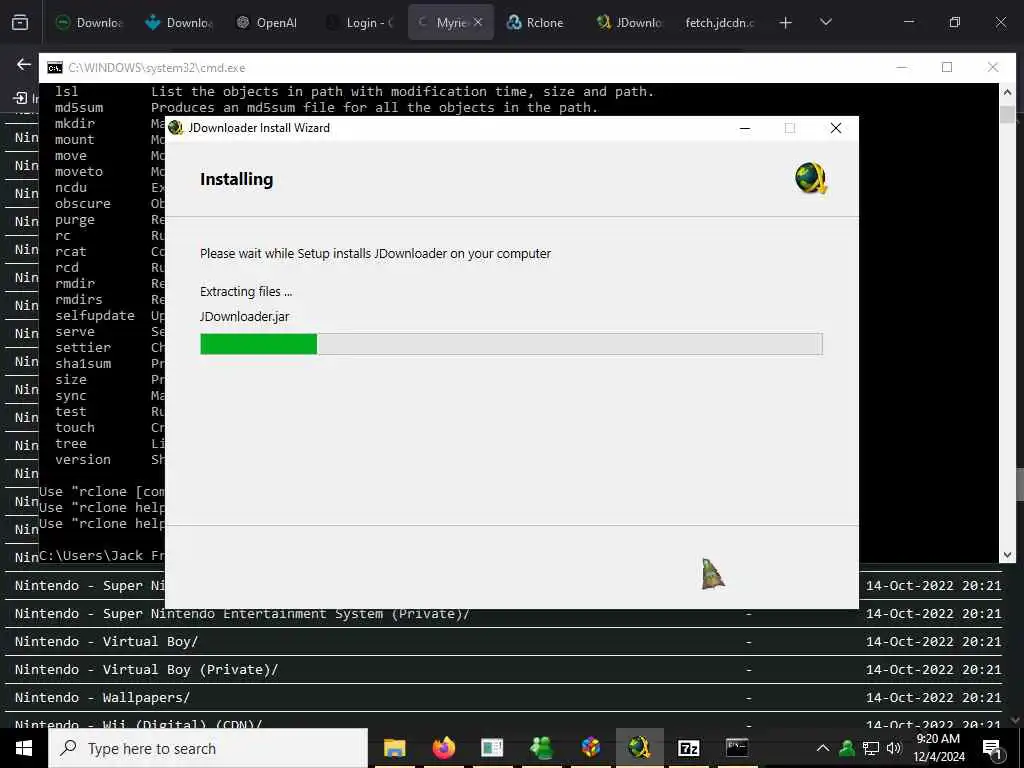Open the 'Nintendo - Wallpapers/' folder link
The width and height of the screenshot is (1024, 768).
(x=103, y=698)
